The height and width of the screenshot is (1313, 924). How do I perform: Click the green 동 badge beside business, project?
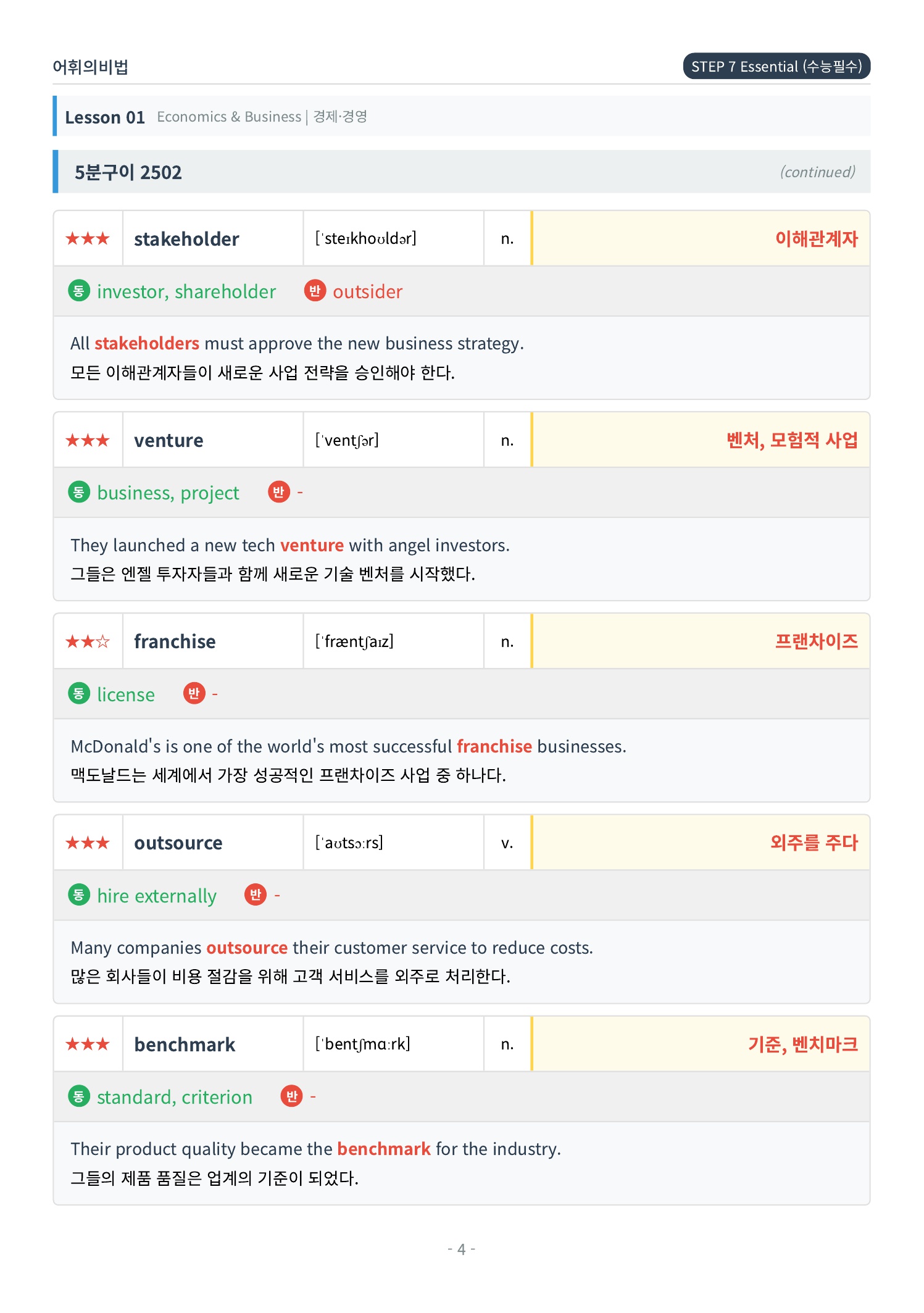coord(79,492)
